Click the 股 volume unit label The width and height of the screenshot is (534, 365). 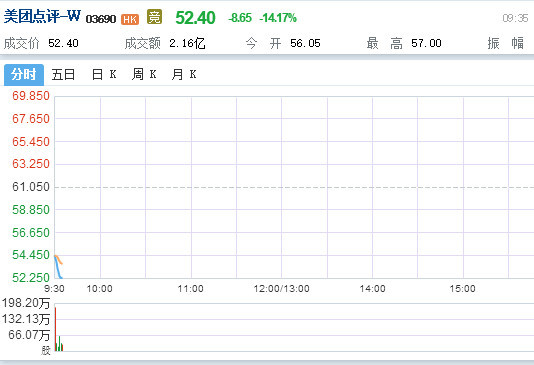pos(46,351)
